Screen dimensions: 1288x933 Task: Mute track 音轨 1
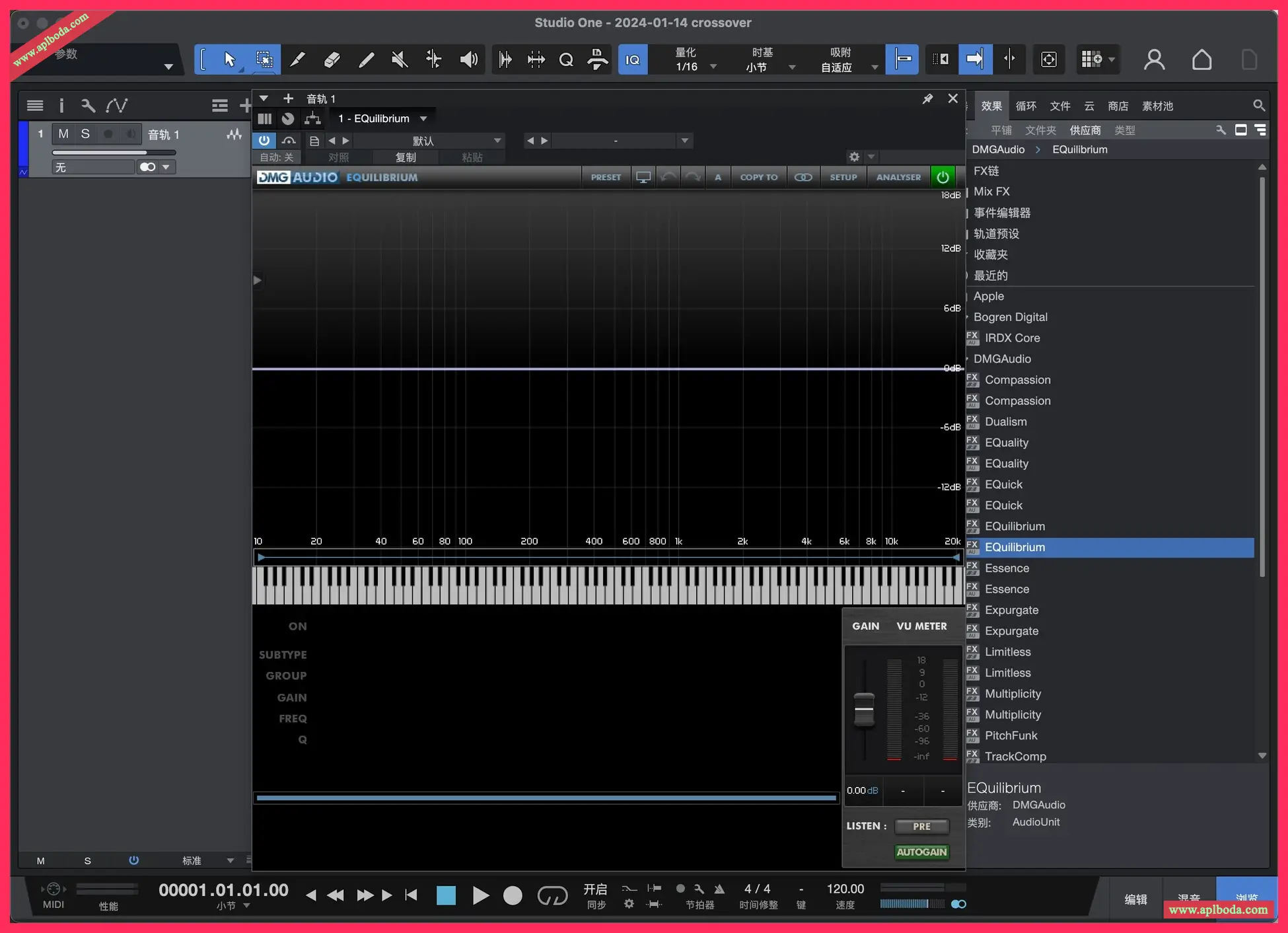point(63,134)
